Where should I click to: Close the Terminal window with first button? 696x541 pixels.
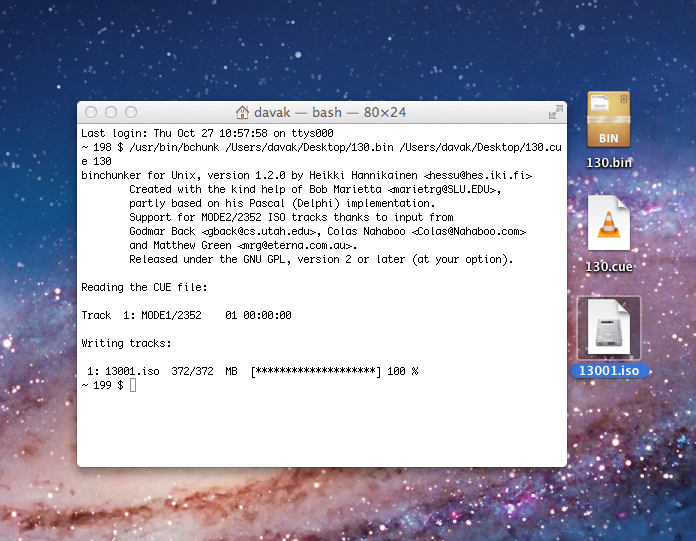(x=91, y=112)
